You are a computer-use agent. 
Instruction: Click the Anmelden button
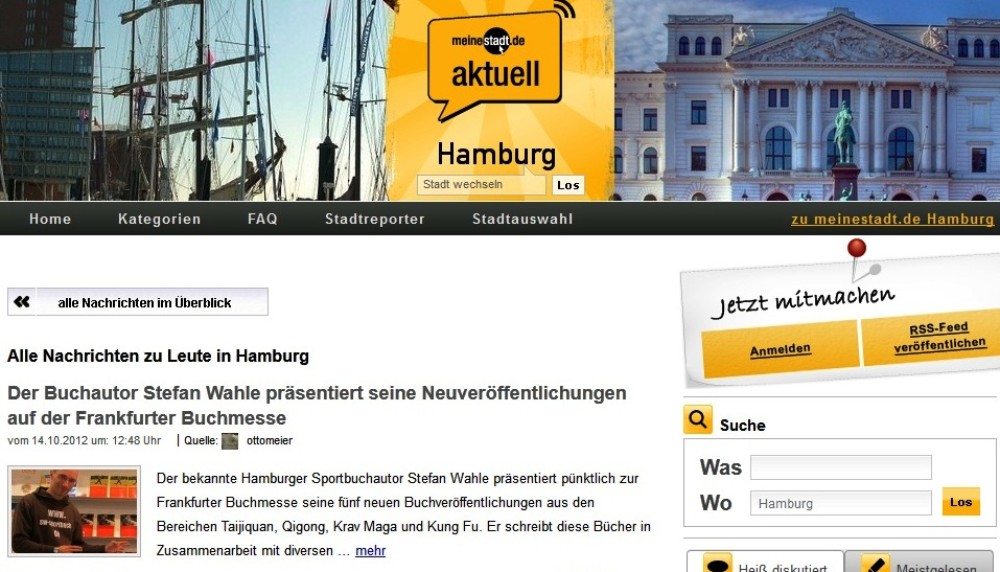[x=780, y=349]
